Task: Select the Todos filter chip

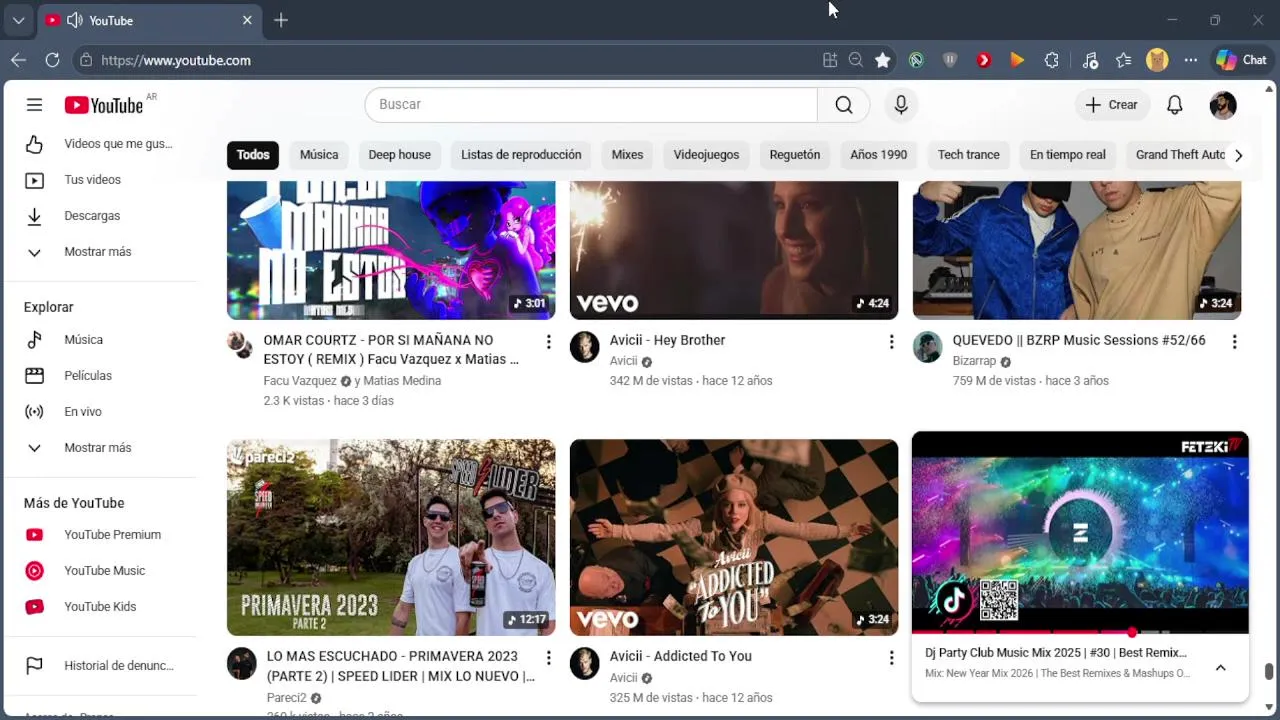Action: (253, 155)
